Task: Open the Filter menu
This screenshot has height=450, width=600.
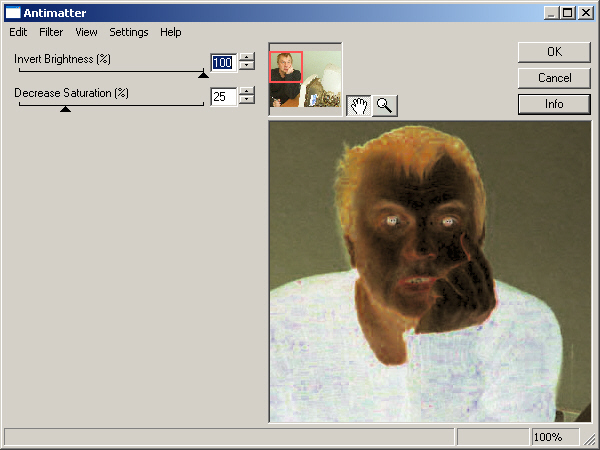Action: 51,32
